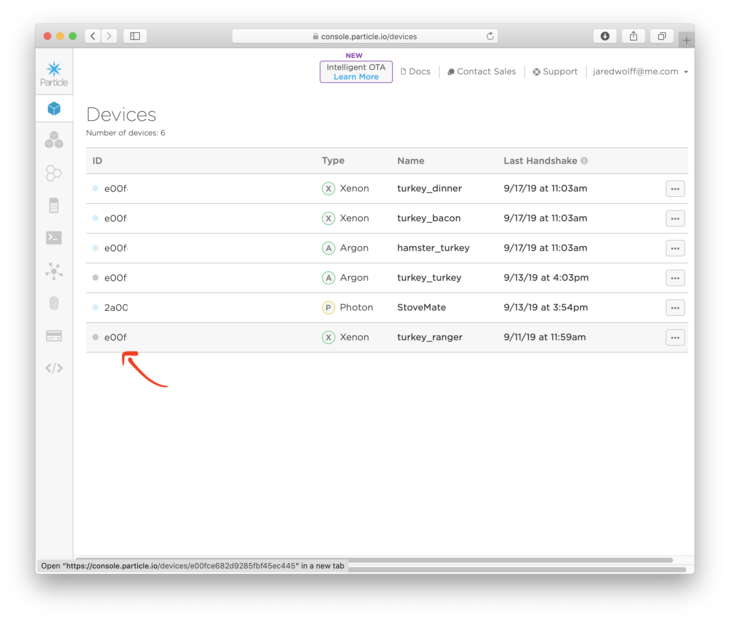Image resolution: width=730 pixels, height=621 pixels.
Task: Open the Billing card icon in sidebar
Action: coord(54,336)
